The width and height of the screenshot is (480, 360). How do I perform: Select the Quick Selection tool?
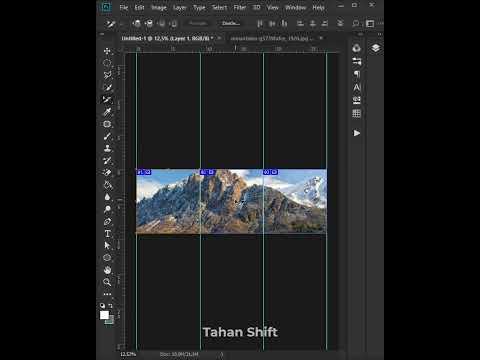click(x=107, y=87)
